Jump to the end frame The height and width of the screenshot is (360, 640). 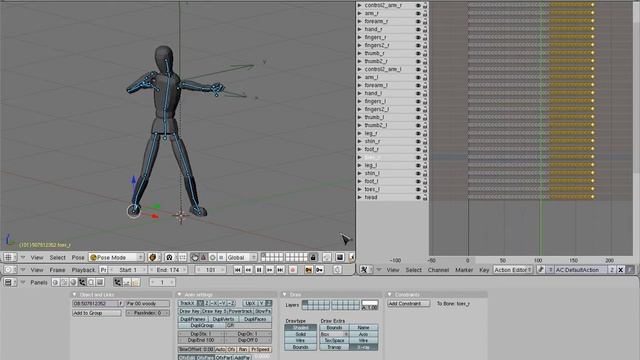point(280,270)
